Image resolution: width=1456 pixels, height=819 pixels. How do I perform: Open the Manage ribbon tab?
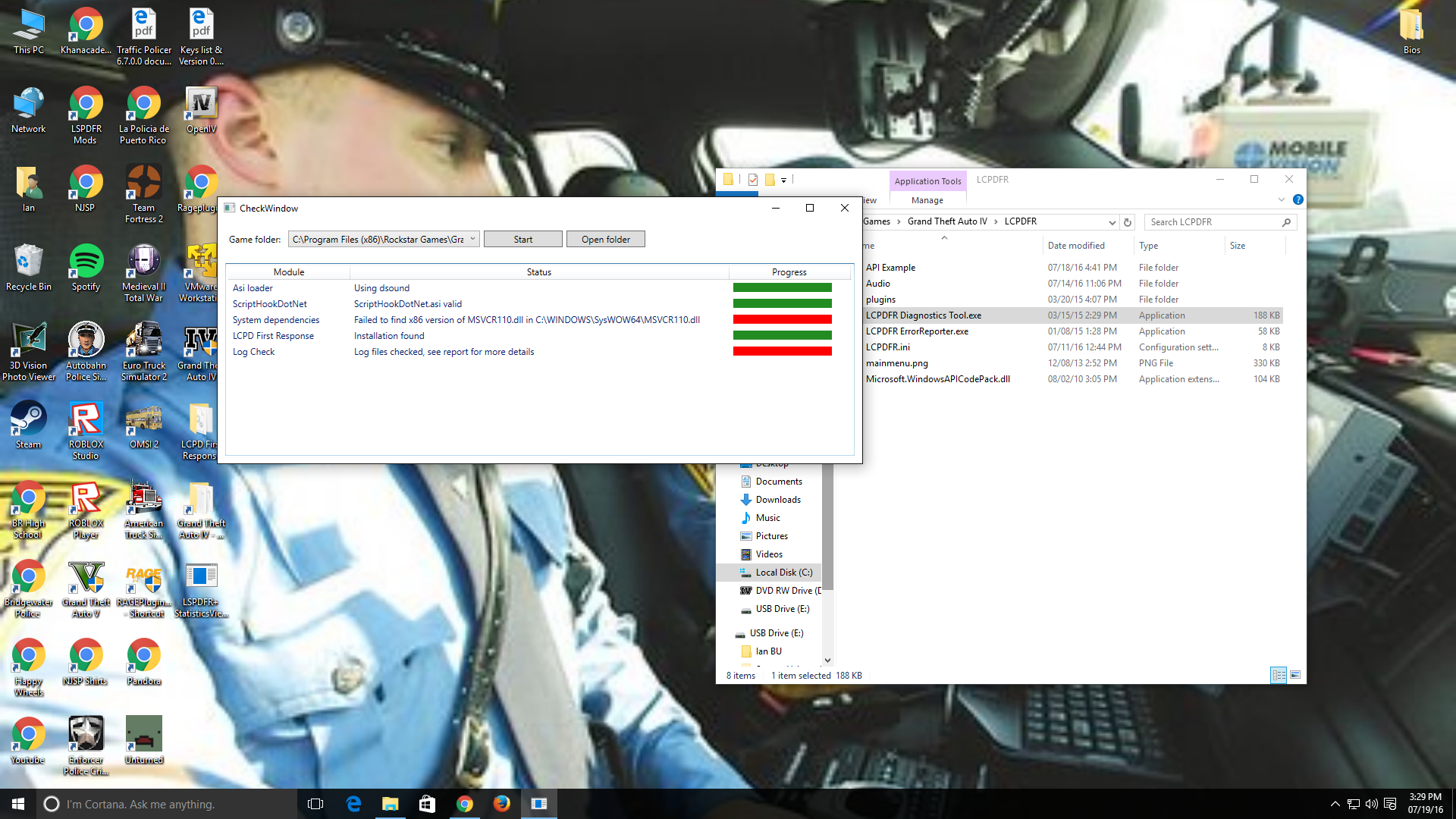pyautogui.click(x=927, y=200)
